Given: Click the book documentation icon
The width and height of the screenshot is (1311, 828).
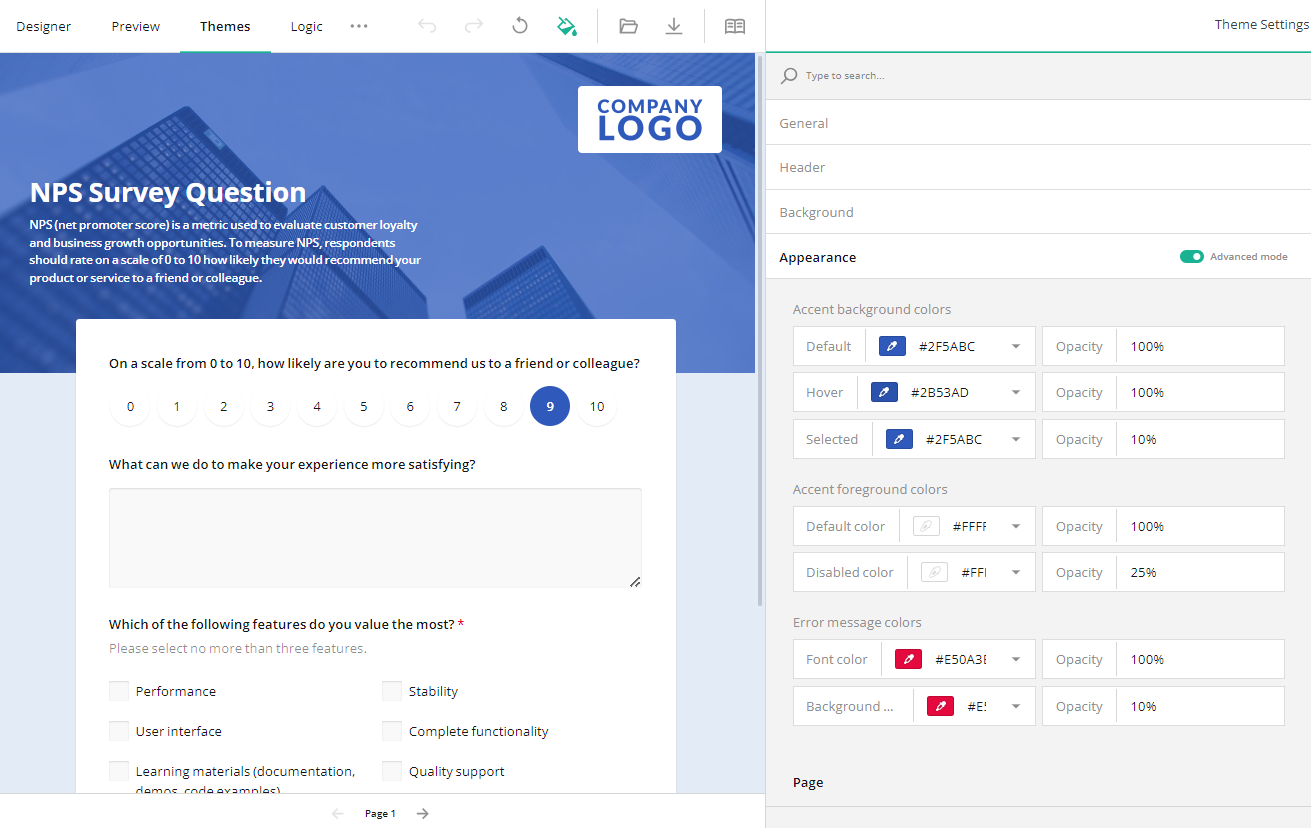Looking at the screenshot, I should [x=734, y=25].
